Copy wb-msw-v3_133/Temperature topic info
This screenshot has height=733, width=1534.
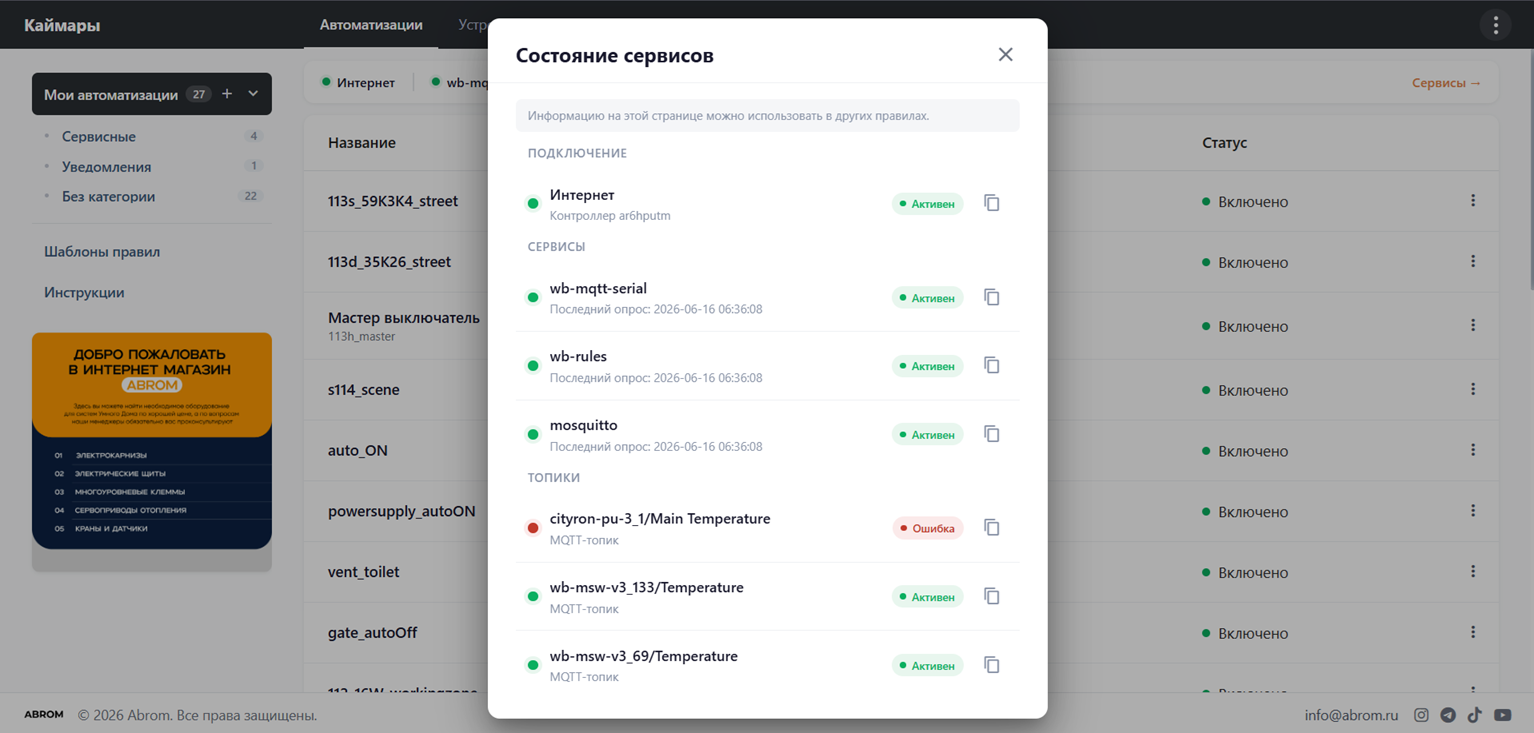click(x=991, y=596)
